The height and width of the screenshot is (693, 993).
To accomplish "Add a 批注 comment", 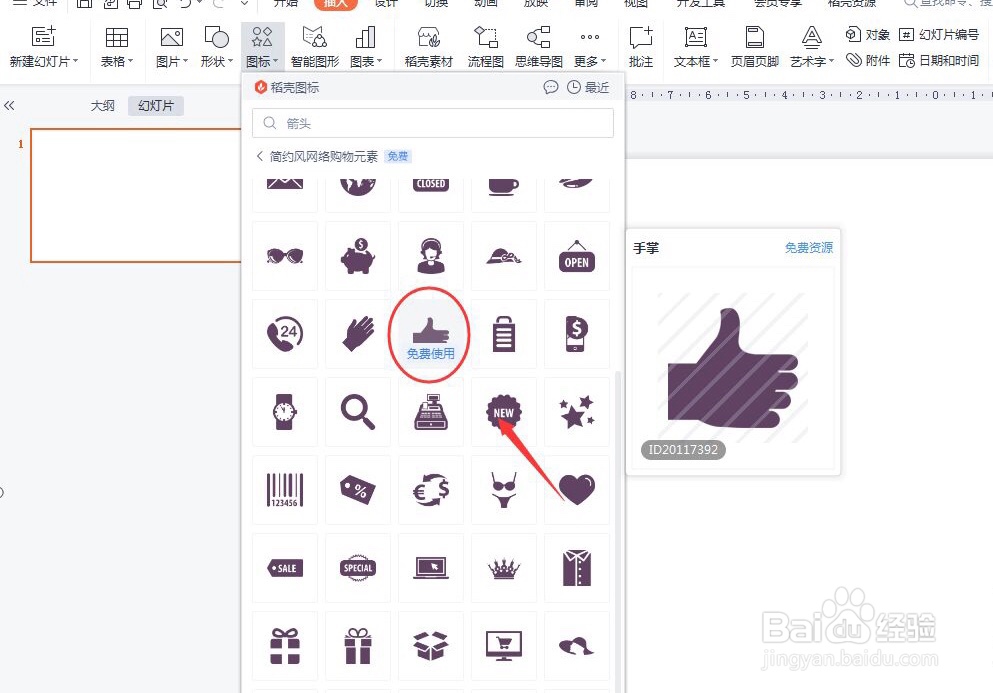I will point(641,47).
